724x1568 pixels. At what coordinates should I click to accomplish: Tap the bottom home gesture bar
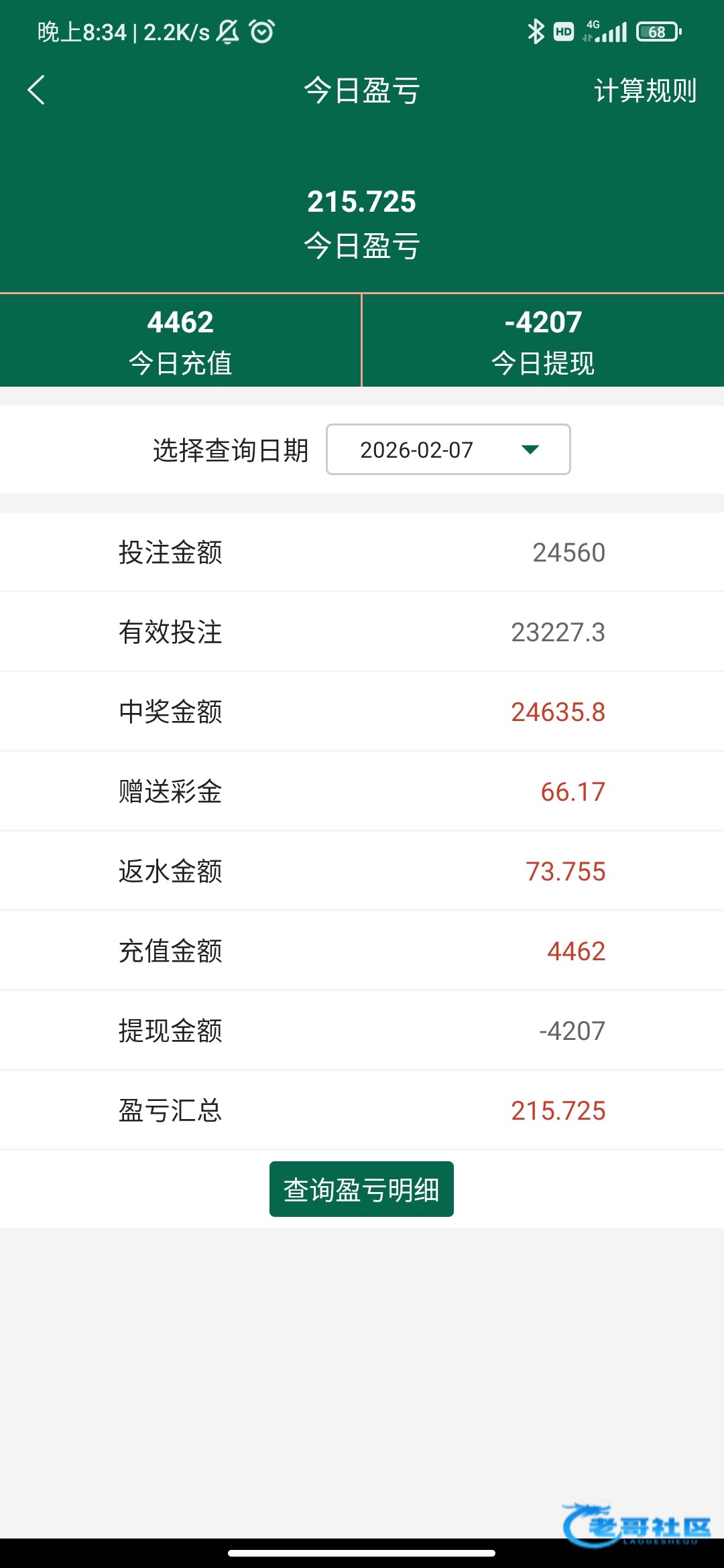point(361,1553)
